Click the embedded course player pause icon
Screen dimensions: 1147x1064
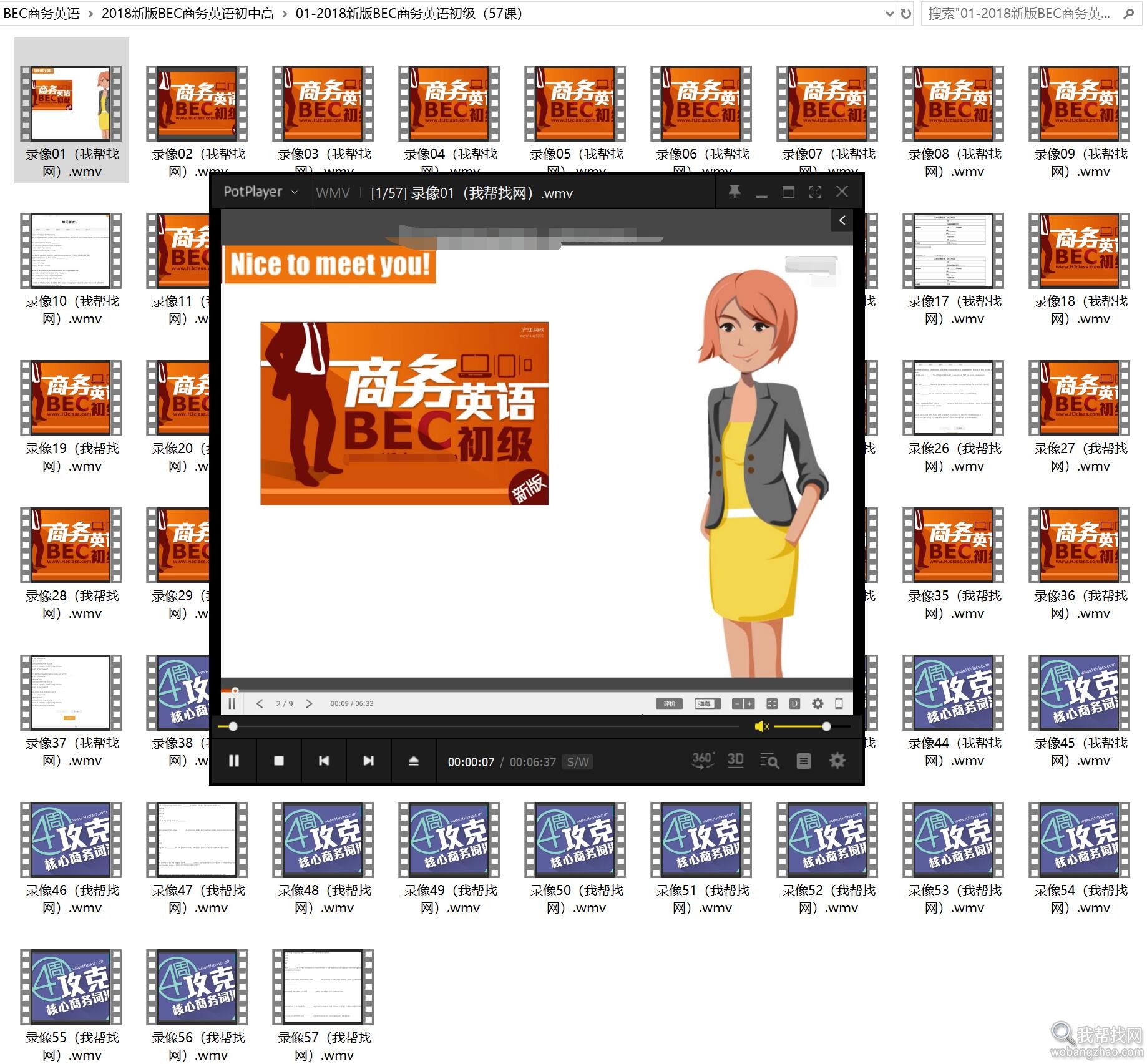232,703
